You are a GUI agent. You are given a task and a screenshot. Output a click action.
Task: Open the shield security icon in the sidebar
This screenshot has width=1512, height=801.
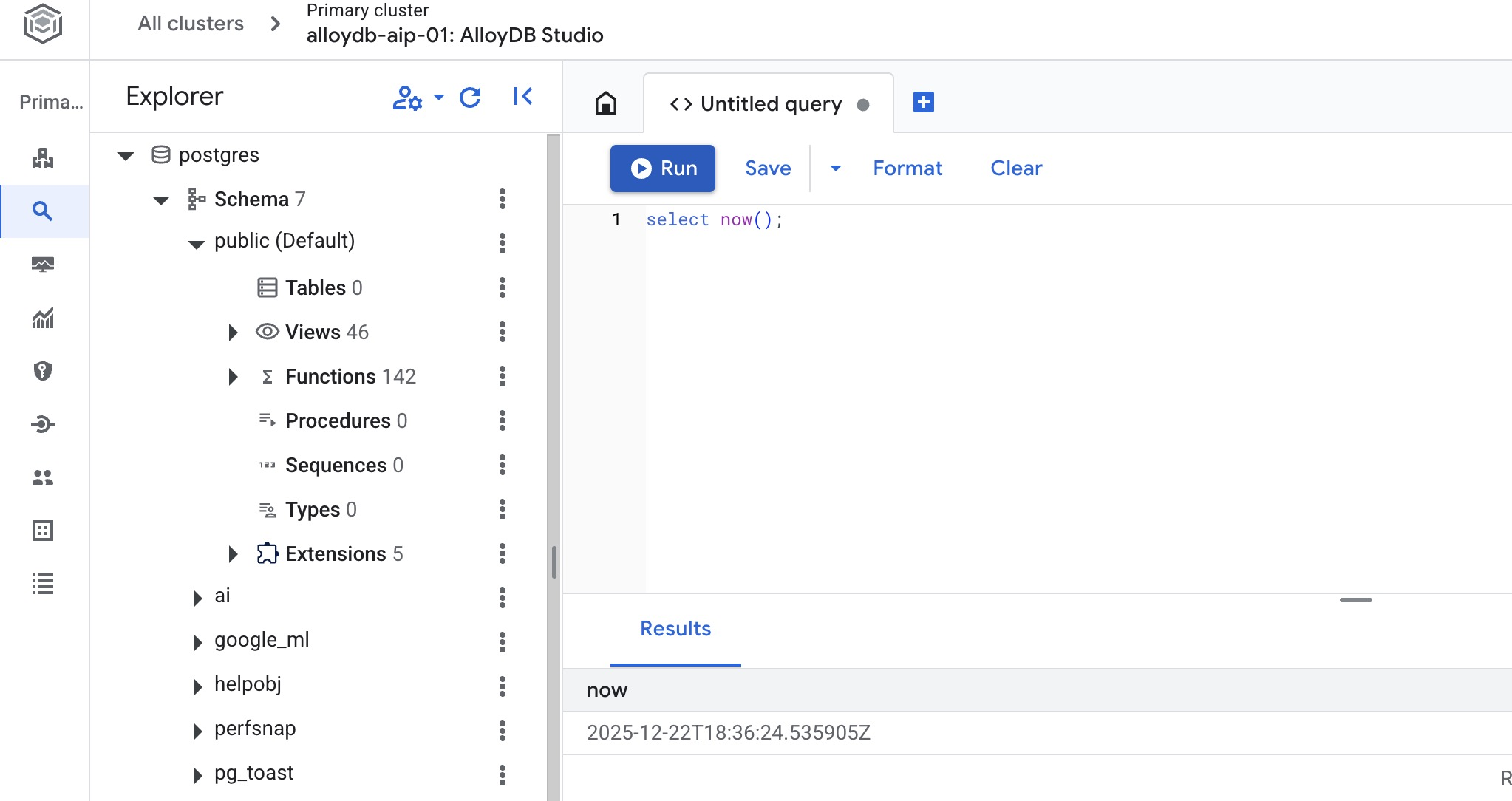(x=43, y=371)
